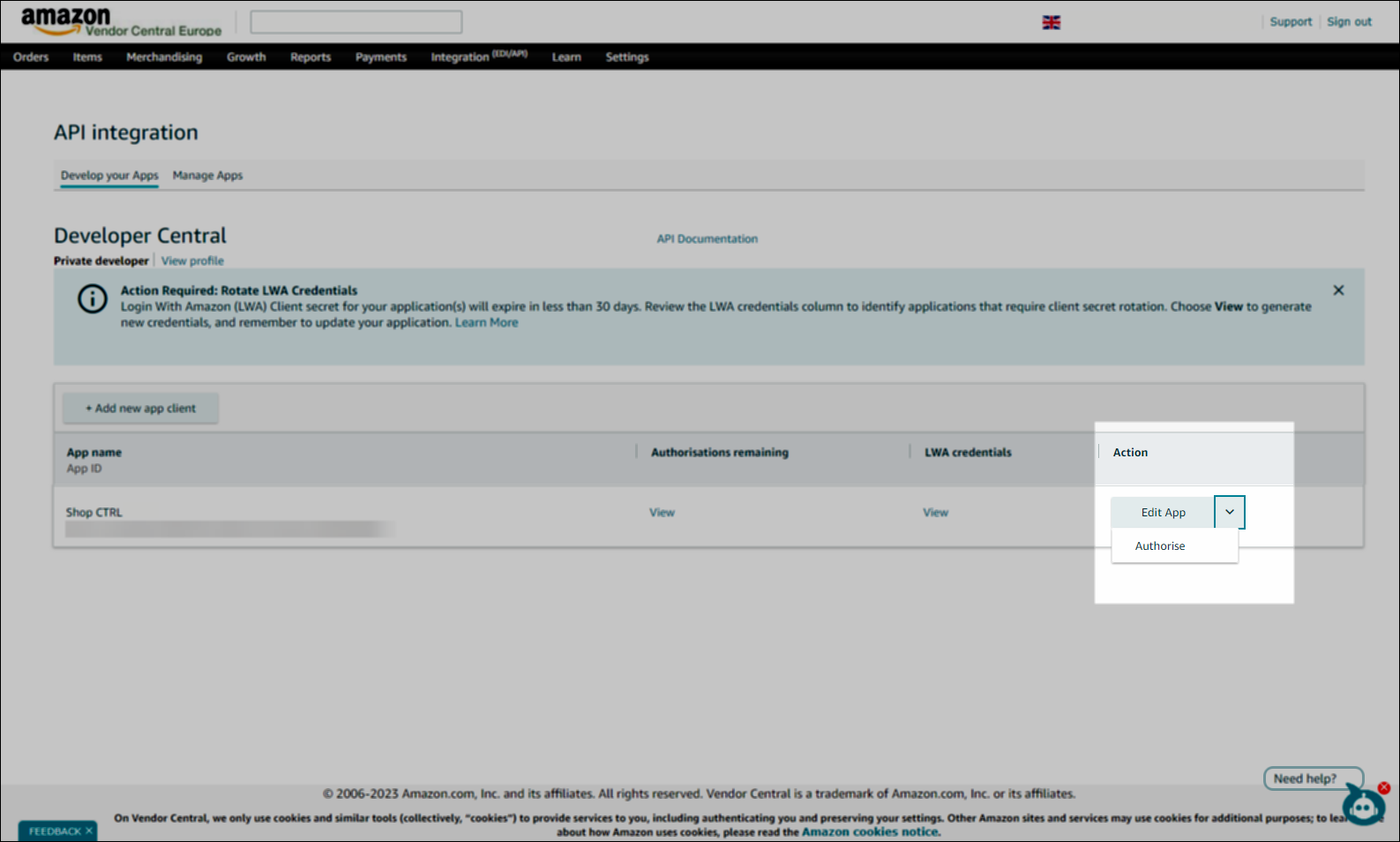This screenshot has height=842, width=1400.
Task: Click the Action column header
Action: click(1130, 452)
